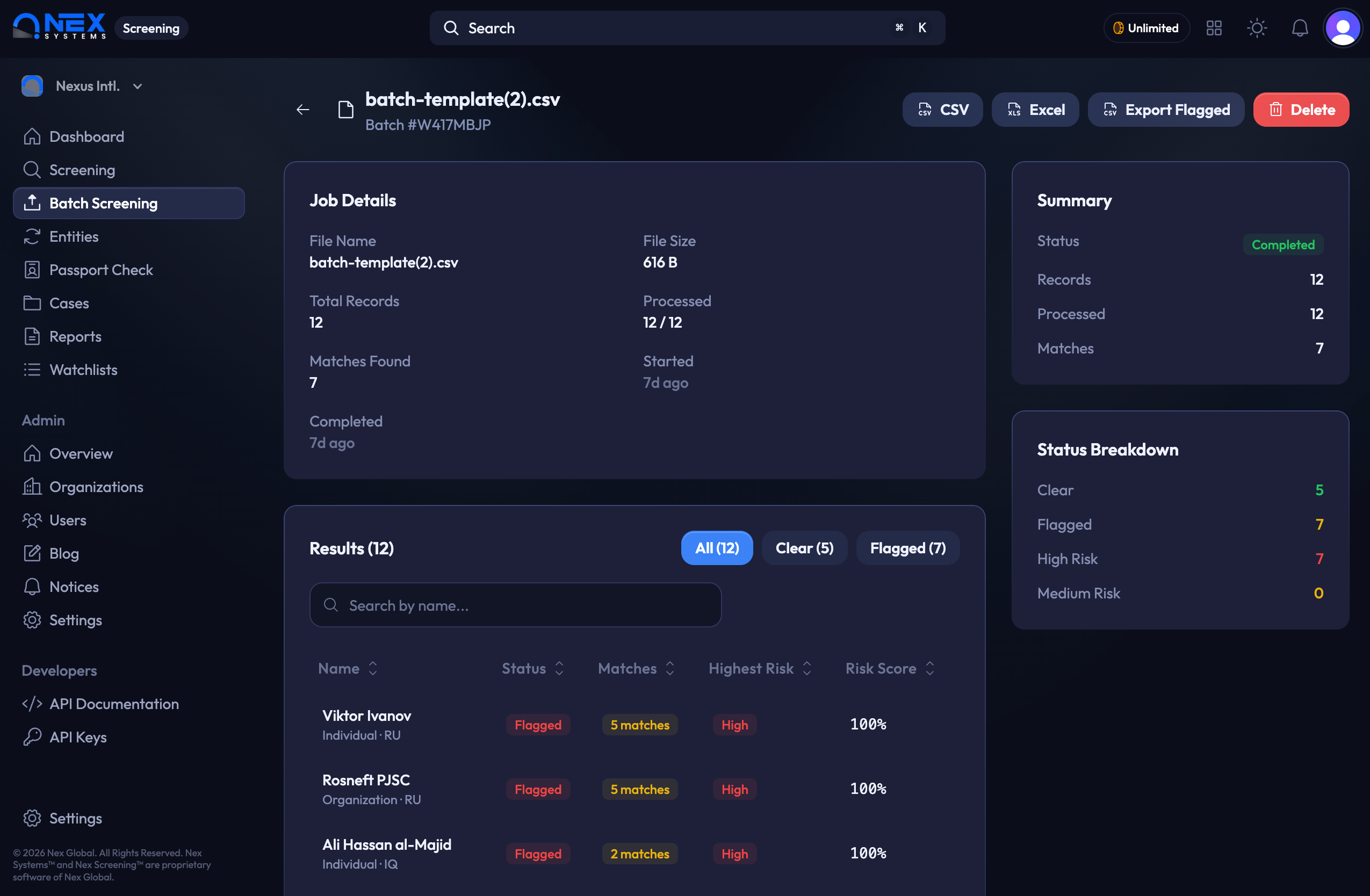Click the Cases folder icon
This screenshot has width=1370, height=896.
(32, 304)
